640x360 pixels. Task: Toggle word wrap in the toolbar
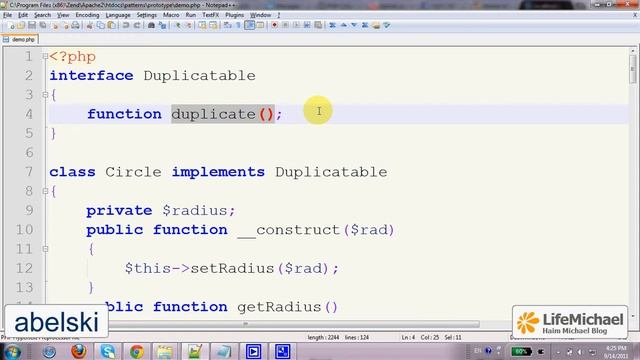[227, 25]
